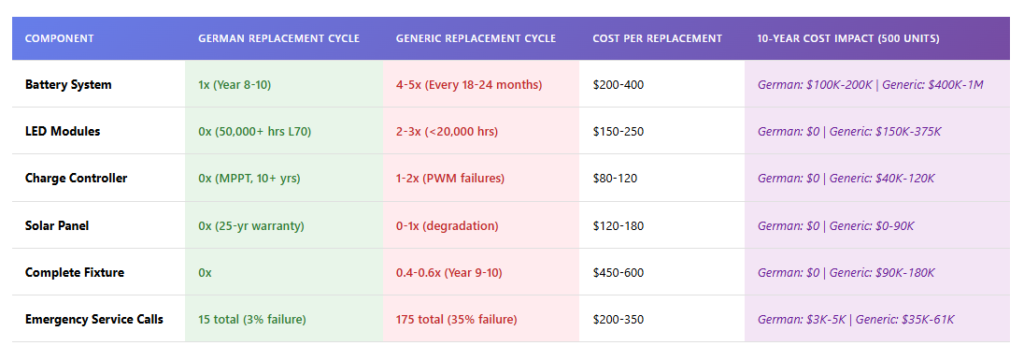Click the Battery System cost '$200-400'
The height and width of the screenshot is (360, 1024).
pos(618,84)
